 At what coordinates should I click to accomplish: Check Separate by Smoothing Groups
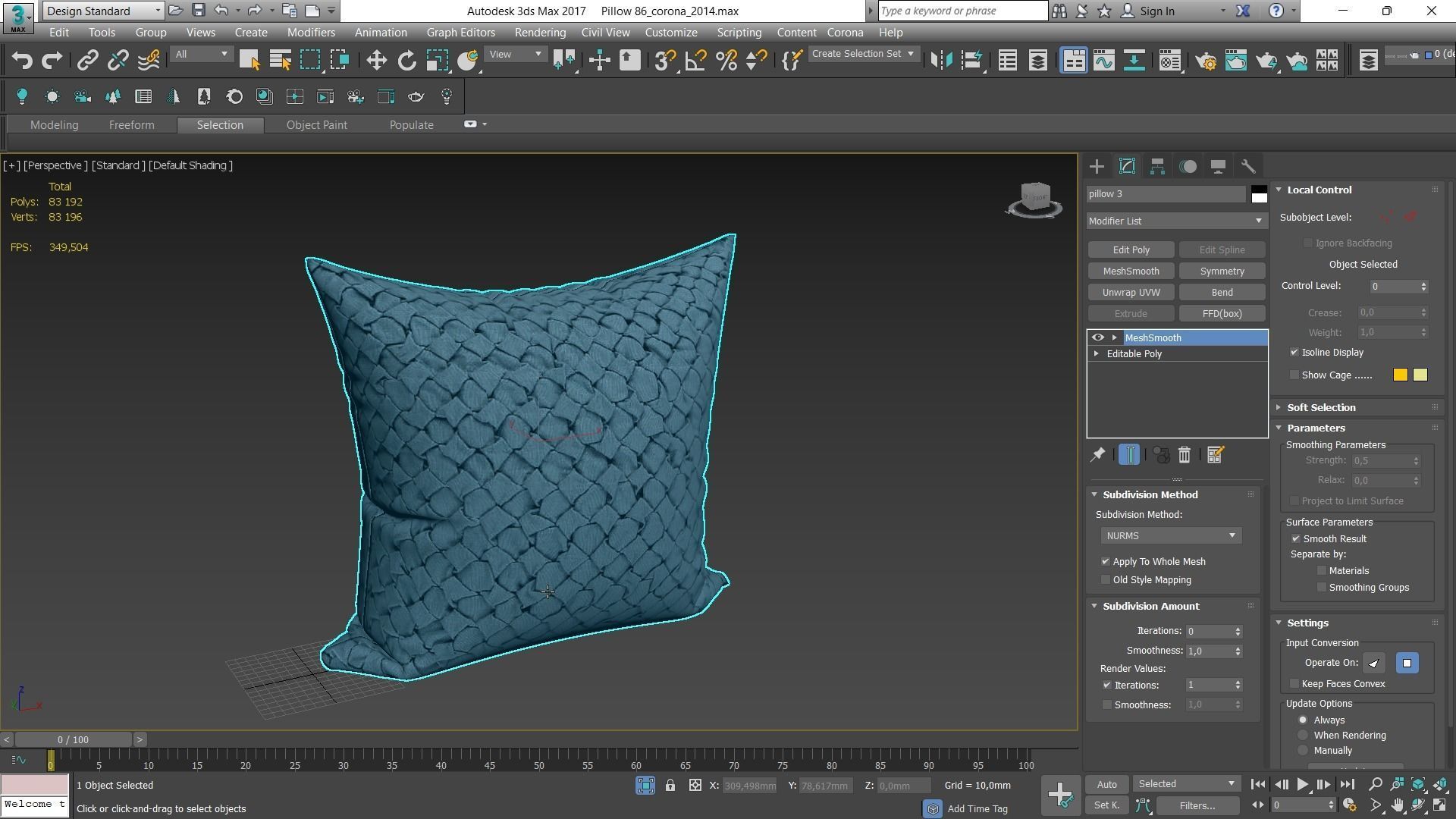[1322, 588]
